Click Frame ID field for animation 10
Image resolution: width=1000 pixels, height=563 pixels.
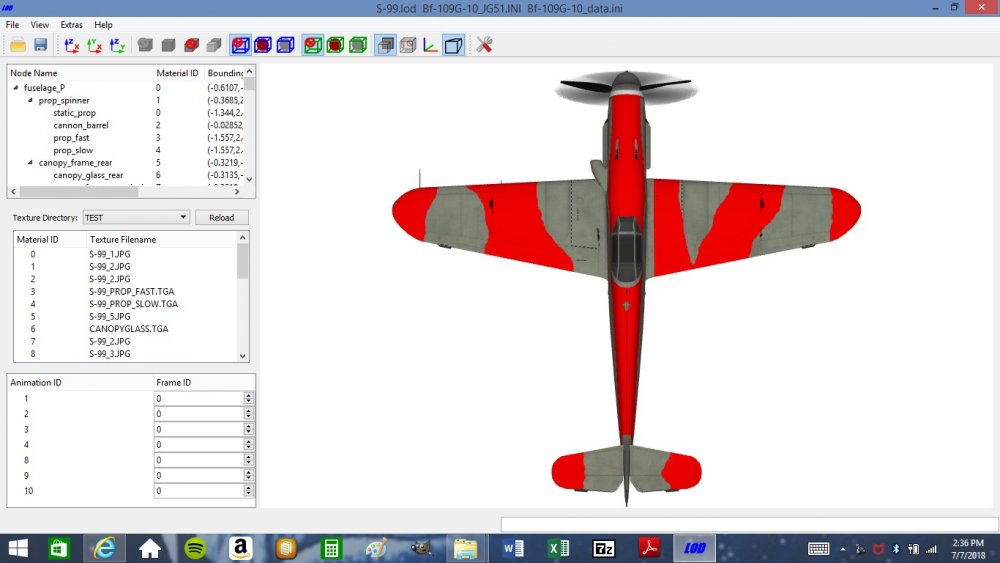pos(198,491)
